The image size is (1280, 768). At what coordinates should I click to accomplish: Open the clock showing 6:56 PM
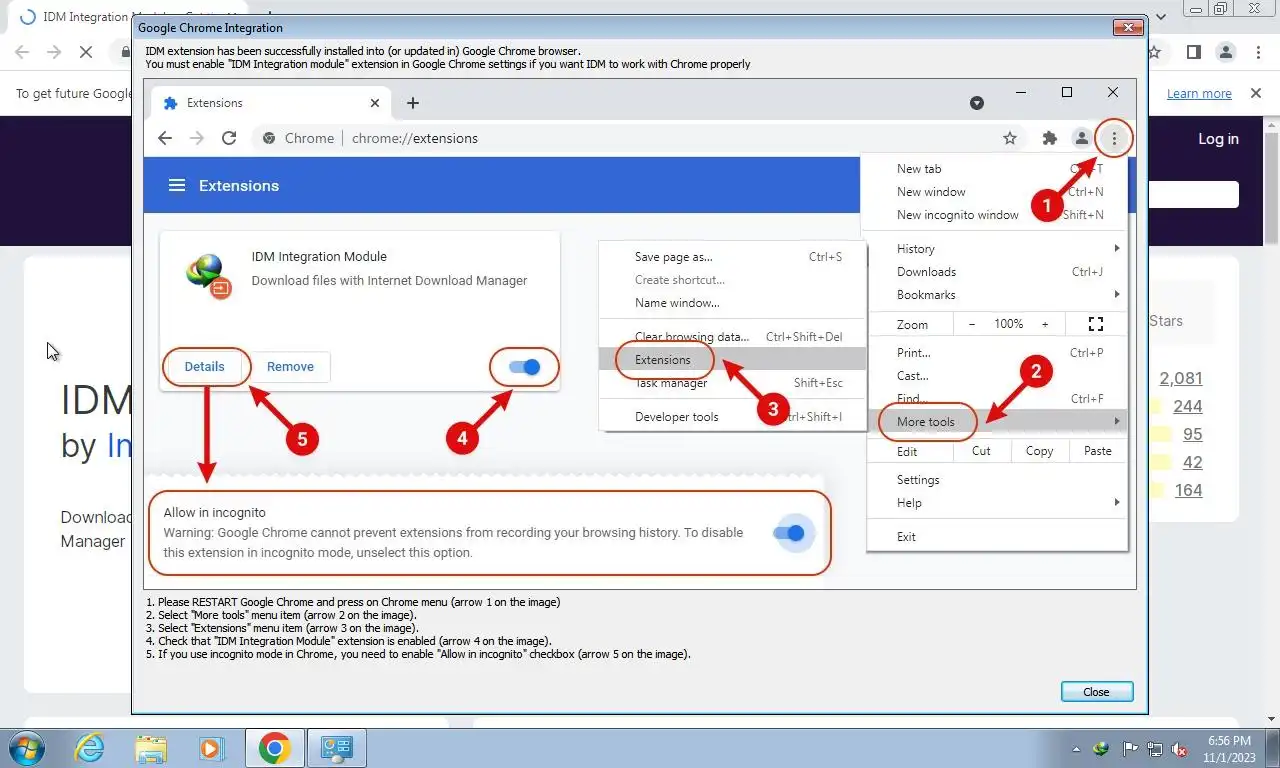[x=1230, y=748]
